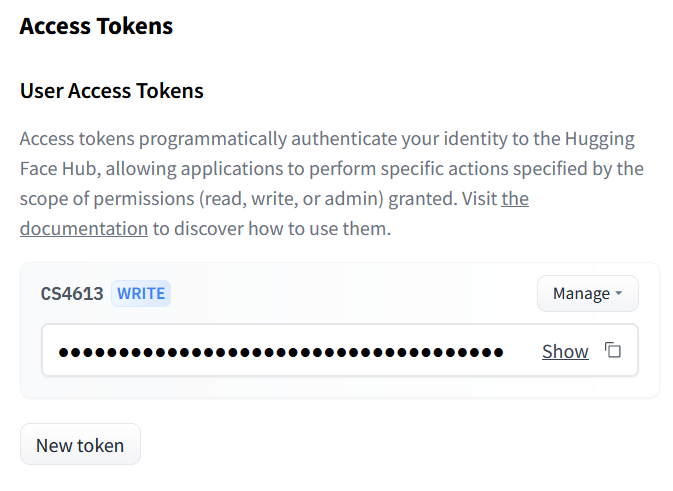Image resolution: width=673 pixels, height=491 pixels.
Task: Reveal the hidden token with Show
Action: tap(565, 351)
